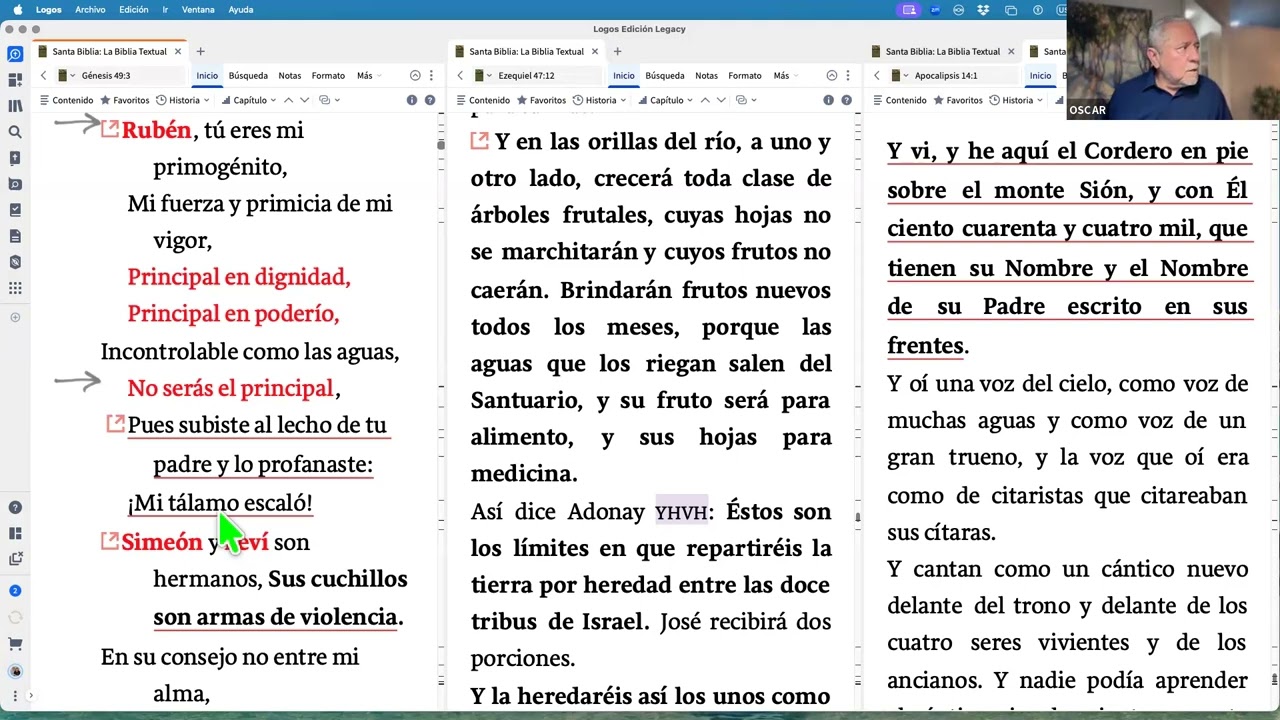Image resolution: width=1280 pixels, height=720 pixels.
Task: Open the help question icon in sidebar bottom
Action: (x=15, y=508)
